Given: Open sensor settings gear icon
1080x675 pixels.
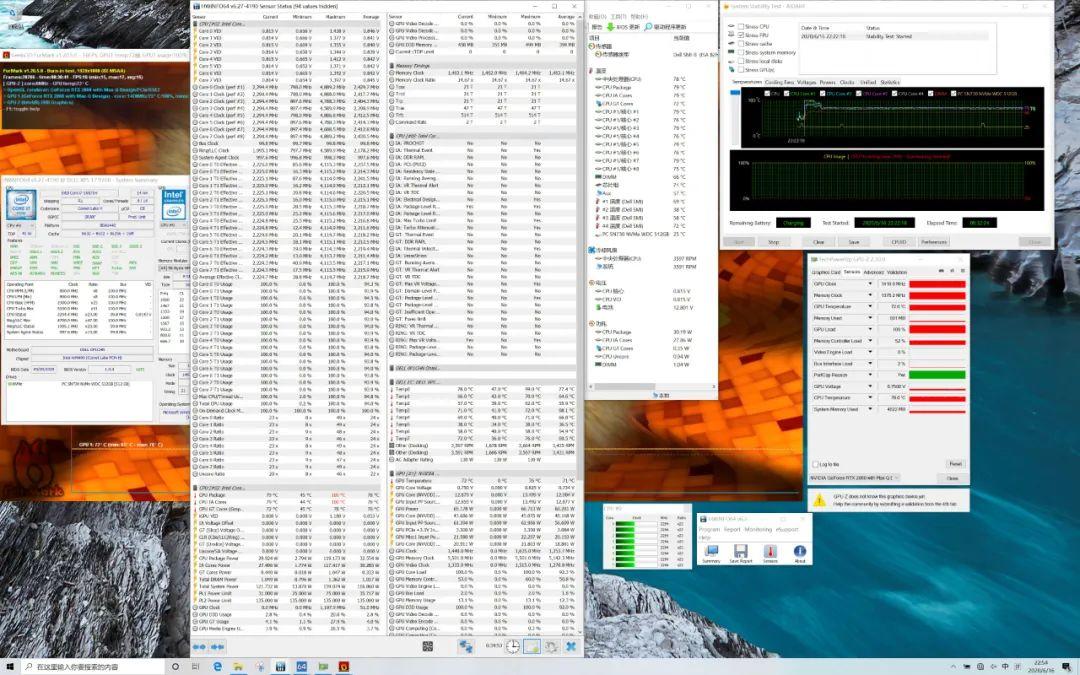Looking at the screenshot, I should point(550,647).
